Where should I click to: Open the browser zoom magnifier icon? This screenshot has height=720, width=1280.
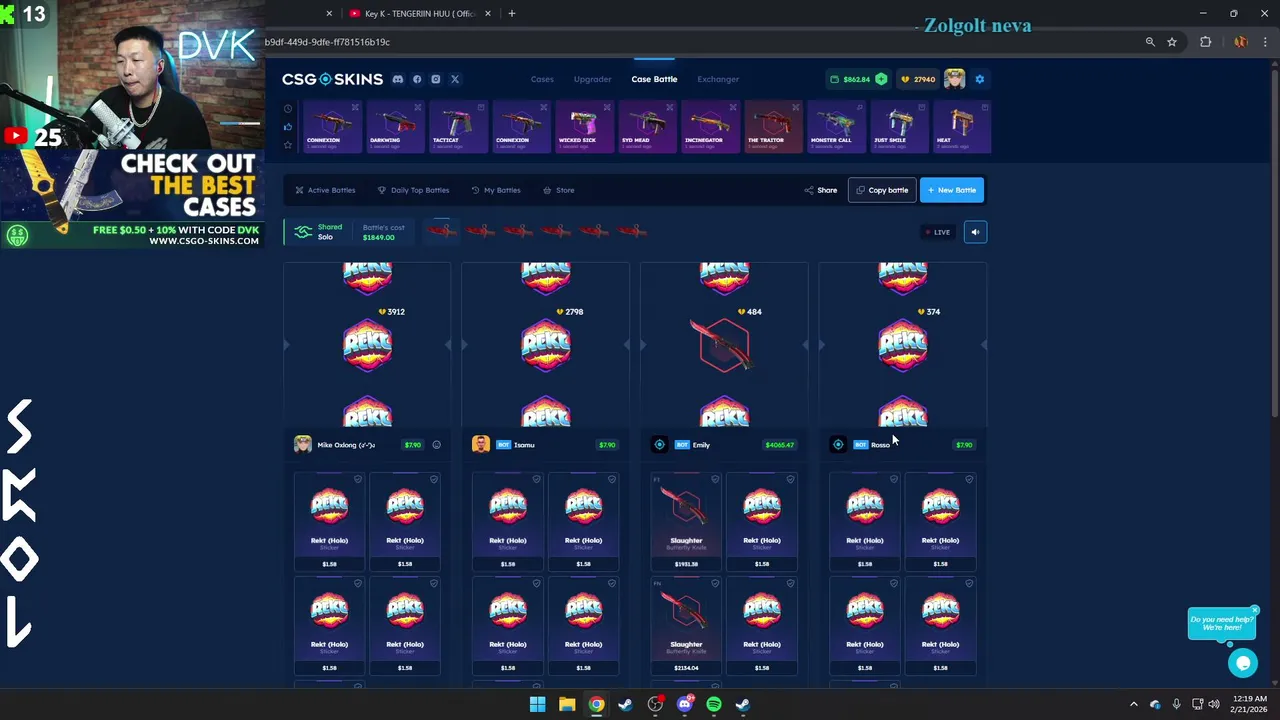tap(1150, 42)
